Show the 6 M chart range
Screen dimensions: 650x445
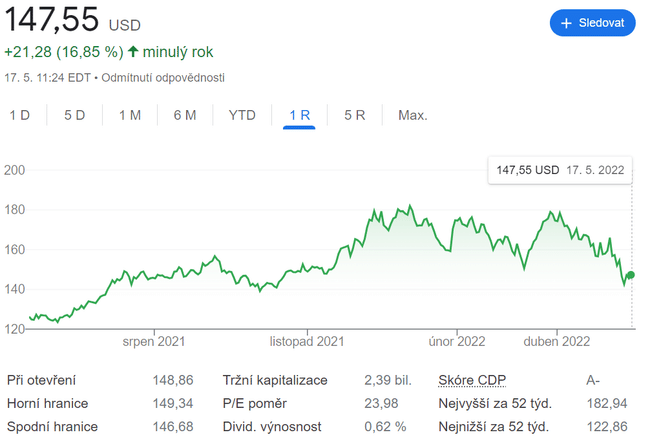pos(185,115)
